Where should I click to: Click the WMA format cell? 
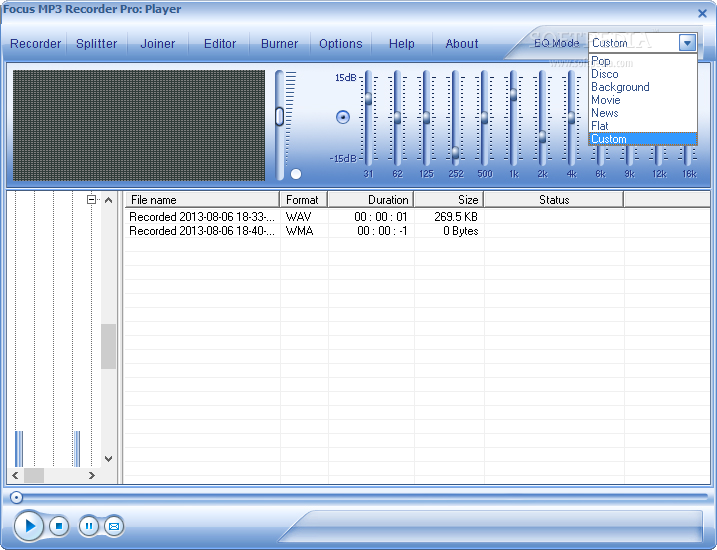pyautogui.click(x=300, y=231)
